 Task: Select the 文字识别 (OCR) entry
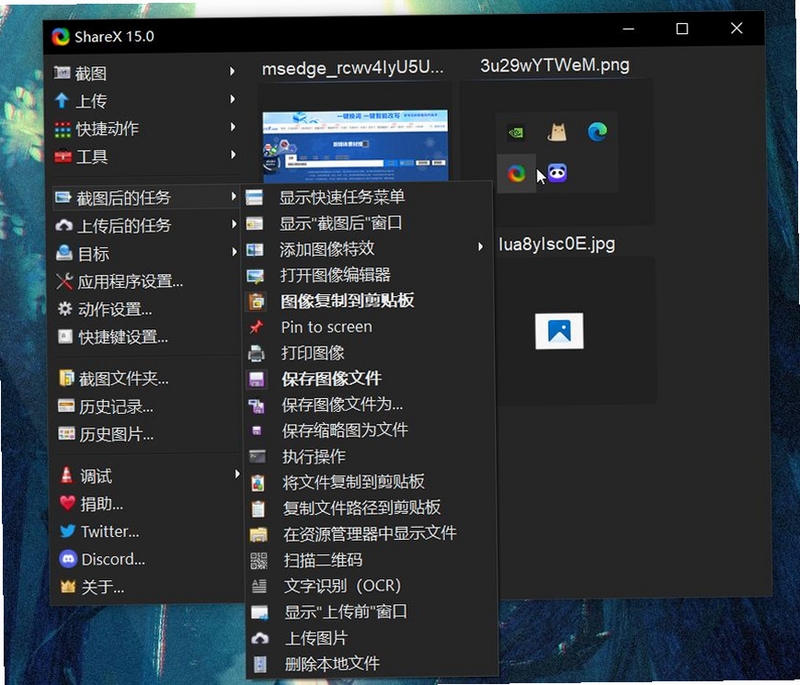[342, 586]
